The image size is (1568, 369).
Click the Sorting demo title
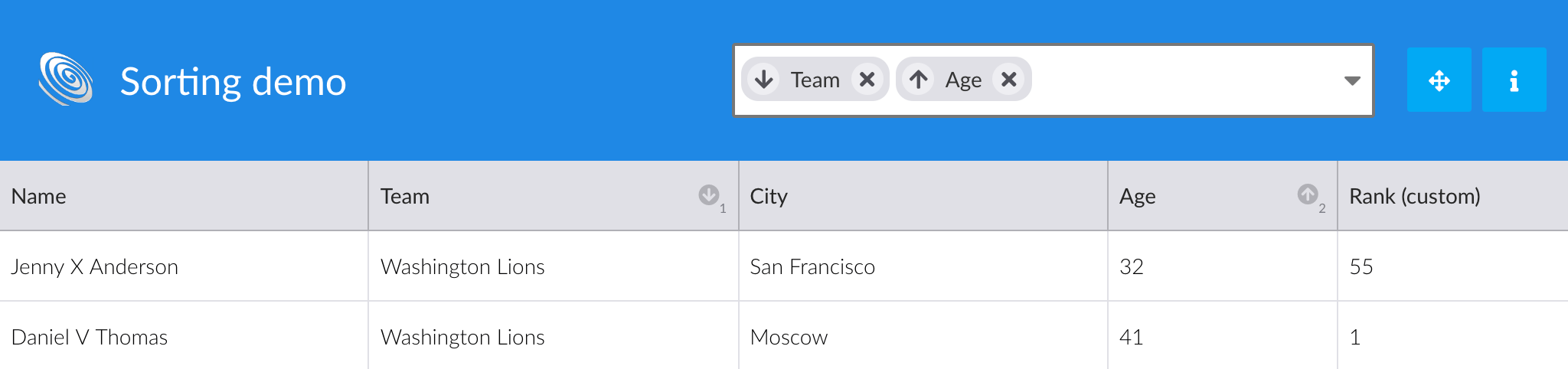[x=234, y=82]
